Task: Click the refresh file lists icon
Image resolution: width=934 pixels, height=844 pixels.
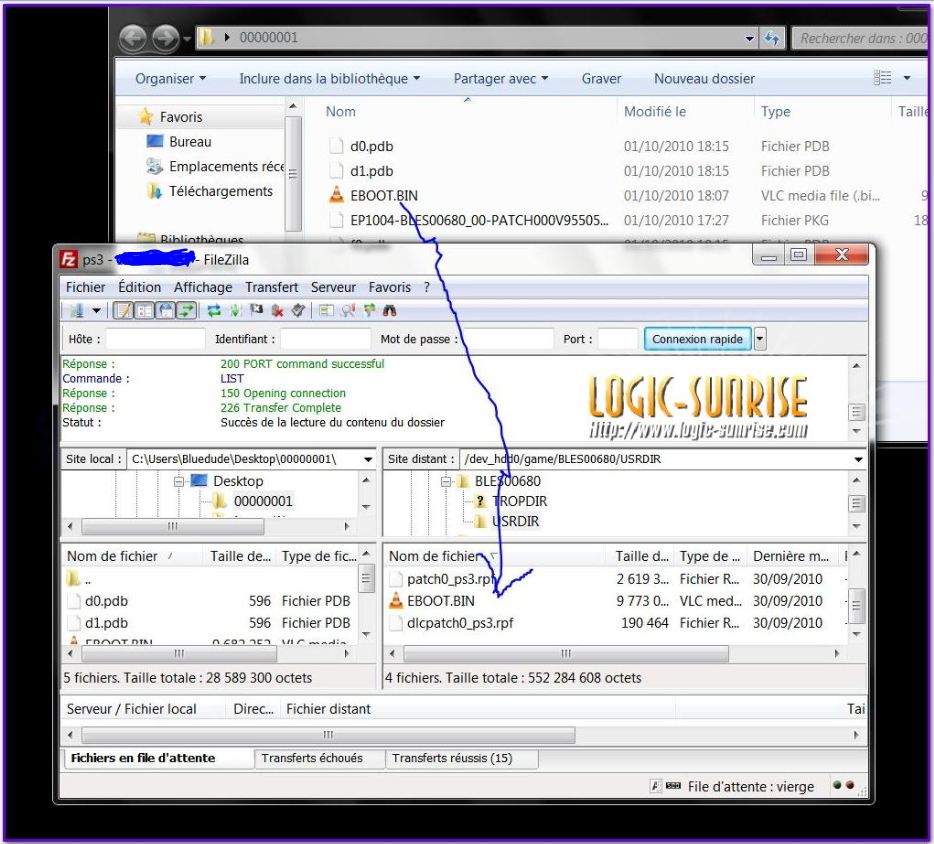Action: pyautogui.click(x=214, y=310)
